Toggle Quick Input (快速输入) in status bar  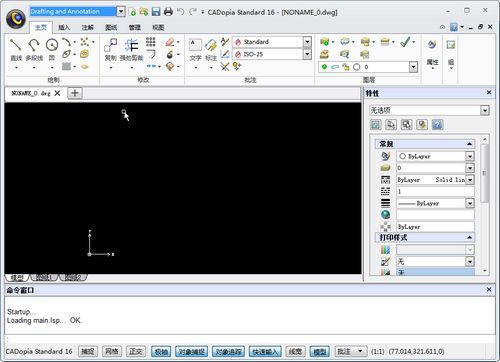[x=265, y=351]
